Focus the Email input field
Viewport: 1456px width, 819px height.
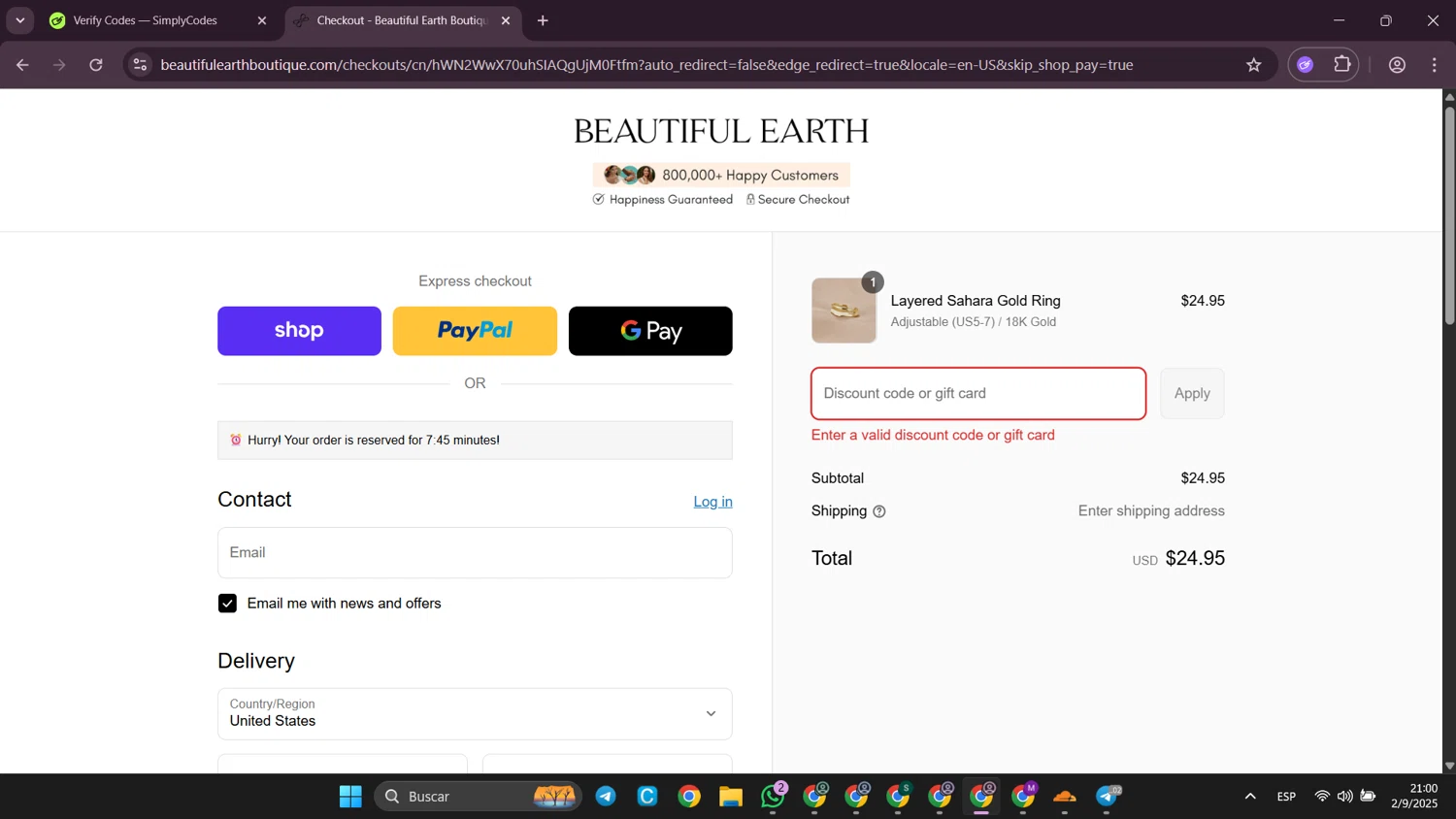[x=475, y=553]
